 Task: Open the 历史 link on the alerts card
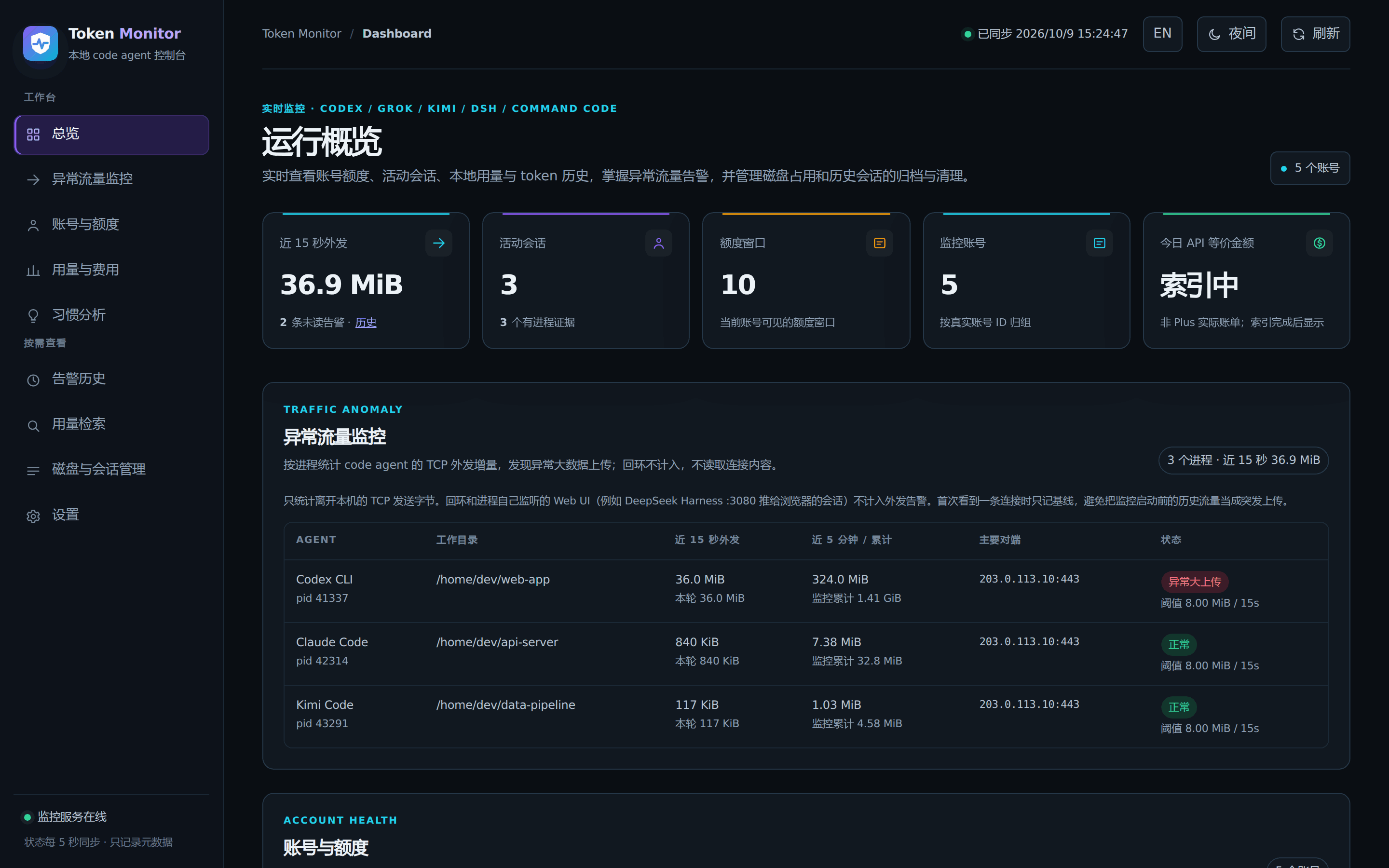(x=366, y=323)
